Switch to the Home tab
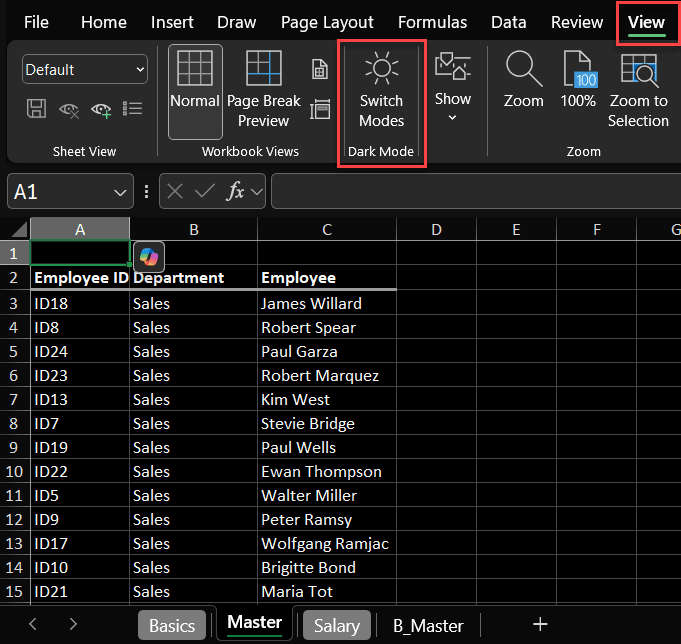 (x=104, y=22)
